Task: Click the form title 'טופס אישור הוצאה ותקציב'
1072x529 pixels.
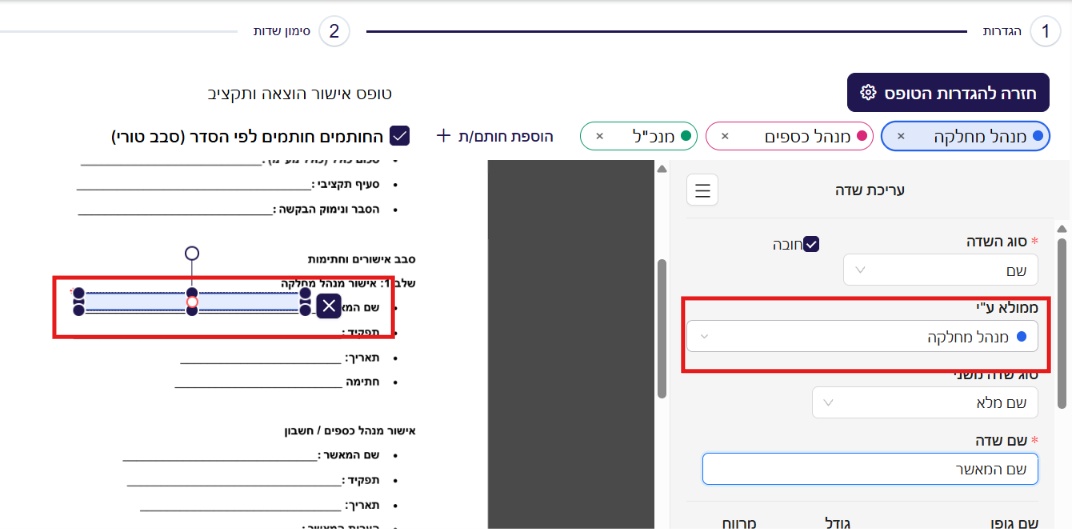Action: point(299,94)
